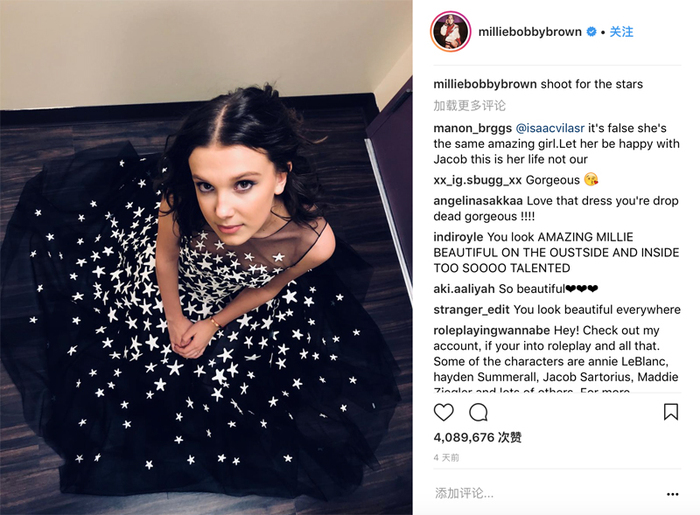Open stranger_edit's profile link
700x515 pixels.
click(471, 310)
